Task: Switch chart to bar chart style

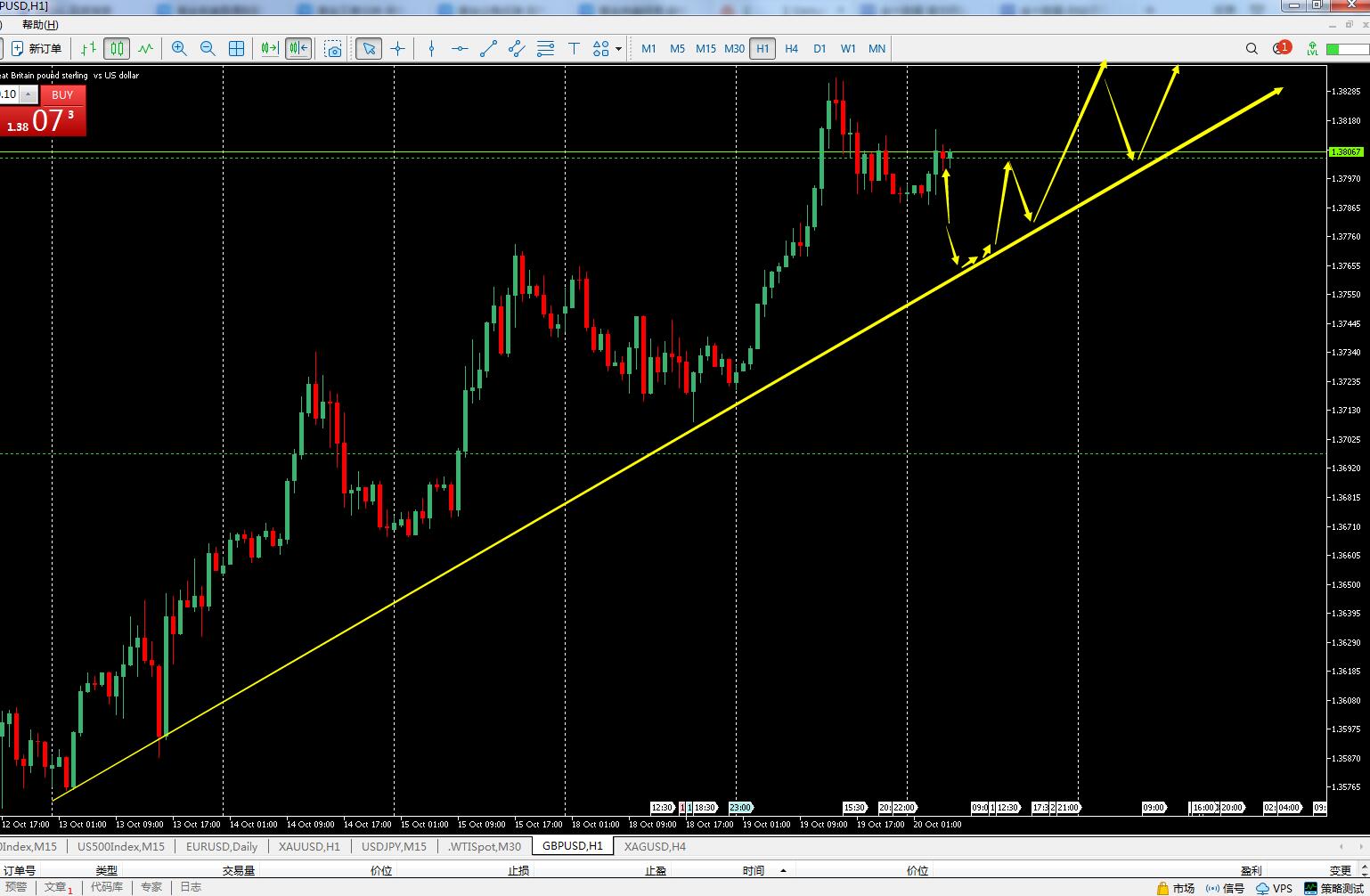Action: tap(88, 49)
